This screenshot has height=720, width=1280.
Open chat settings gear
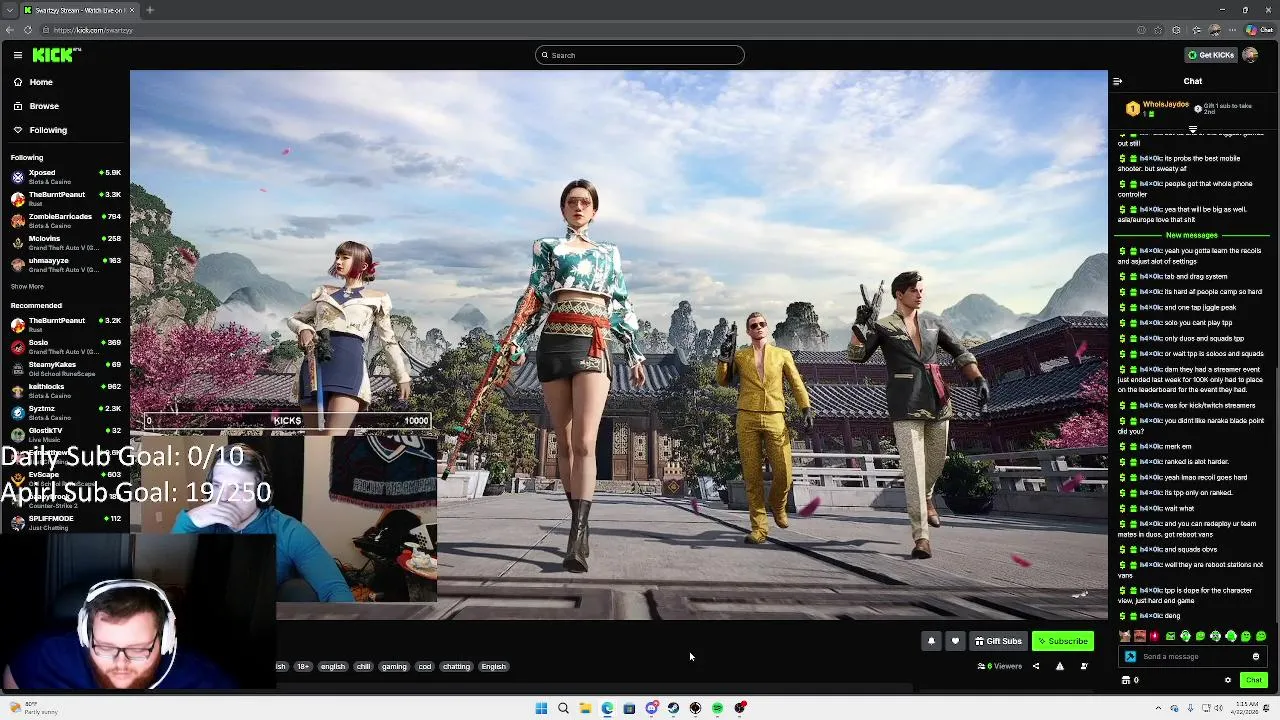point(1228,680)
